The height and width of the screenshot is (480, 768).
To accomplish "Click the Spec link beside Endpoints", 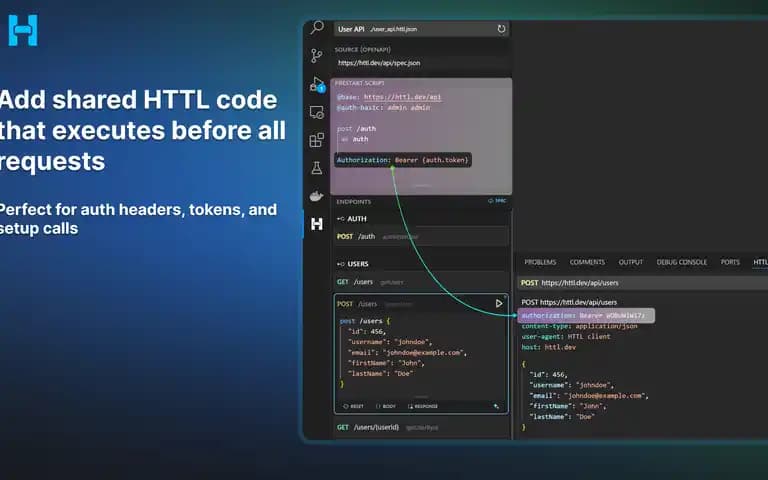I will pos(497,201).
